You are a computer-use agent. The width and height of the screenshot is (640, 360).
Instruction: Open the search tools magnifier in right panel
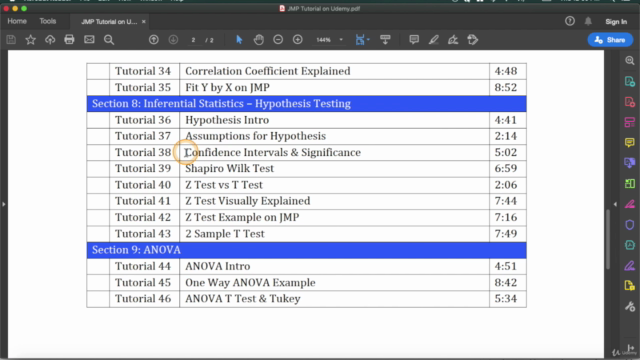(x=630, y=61)
